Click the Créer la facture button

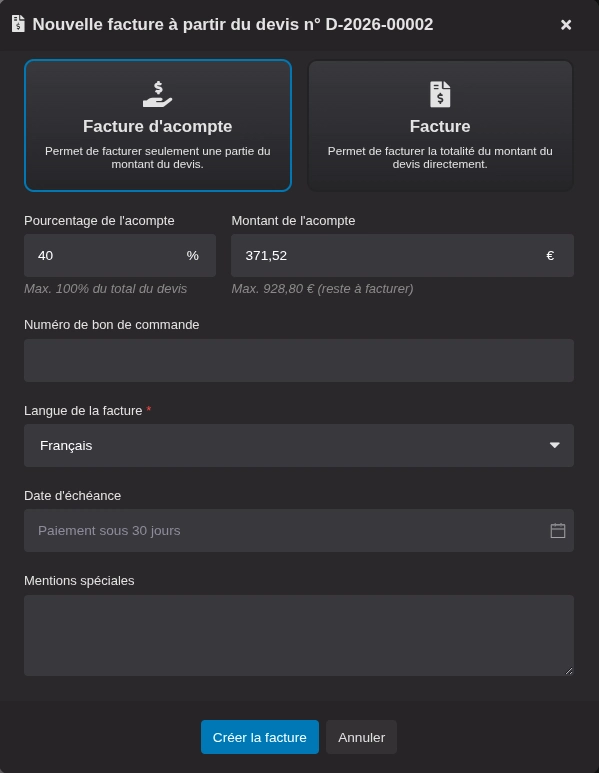click(x=260, y=737)
